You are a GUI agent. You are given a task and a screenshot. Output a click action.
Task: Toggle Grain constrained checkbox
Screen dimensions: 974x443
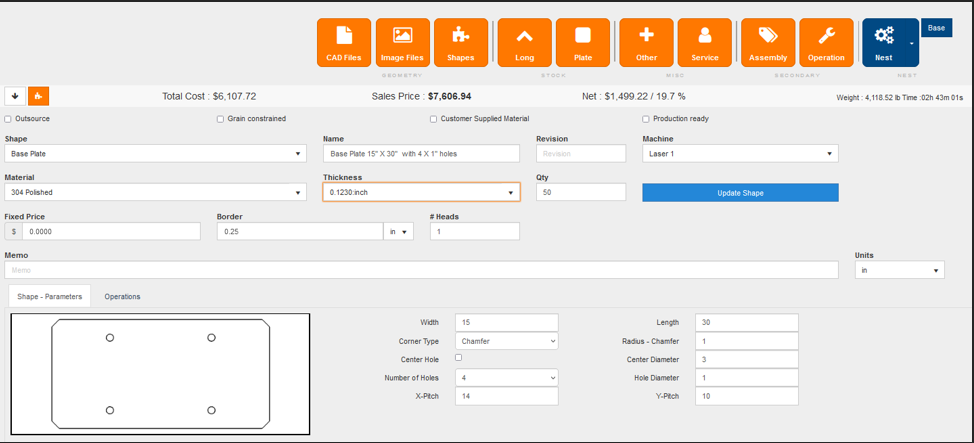click(x=220, y=119)
